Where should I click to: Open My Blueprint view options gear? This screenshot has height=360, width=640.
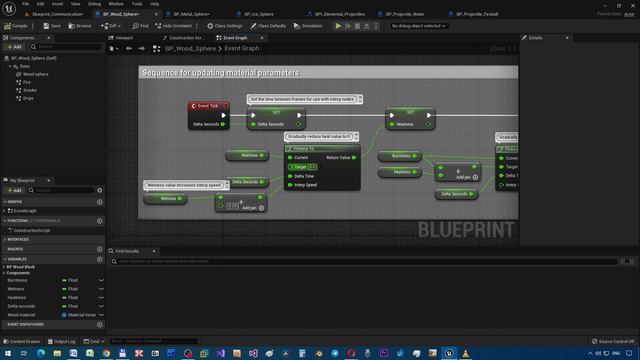[100, 190]
